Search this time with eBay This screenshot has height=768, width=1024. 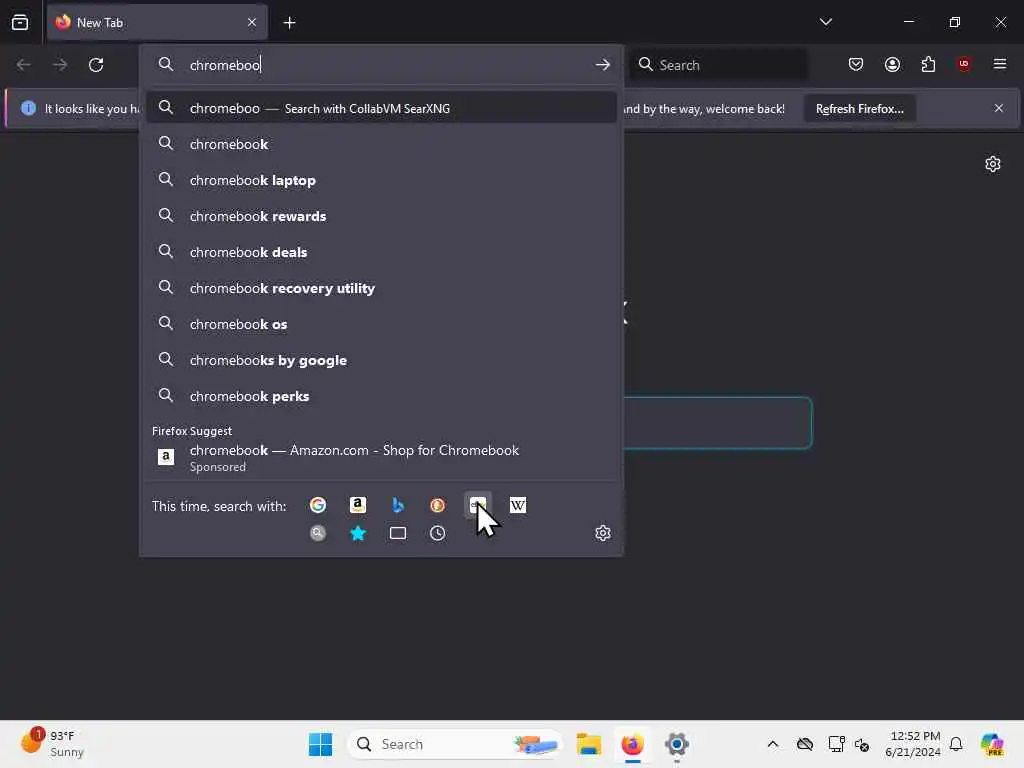click(x=477, y=505)
